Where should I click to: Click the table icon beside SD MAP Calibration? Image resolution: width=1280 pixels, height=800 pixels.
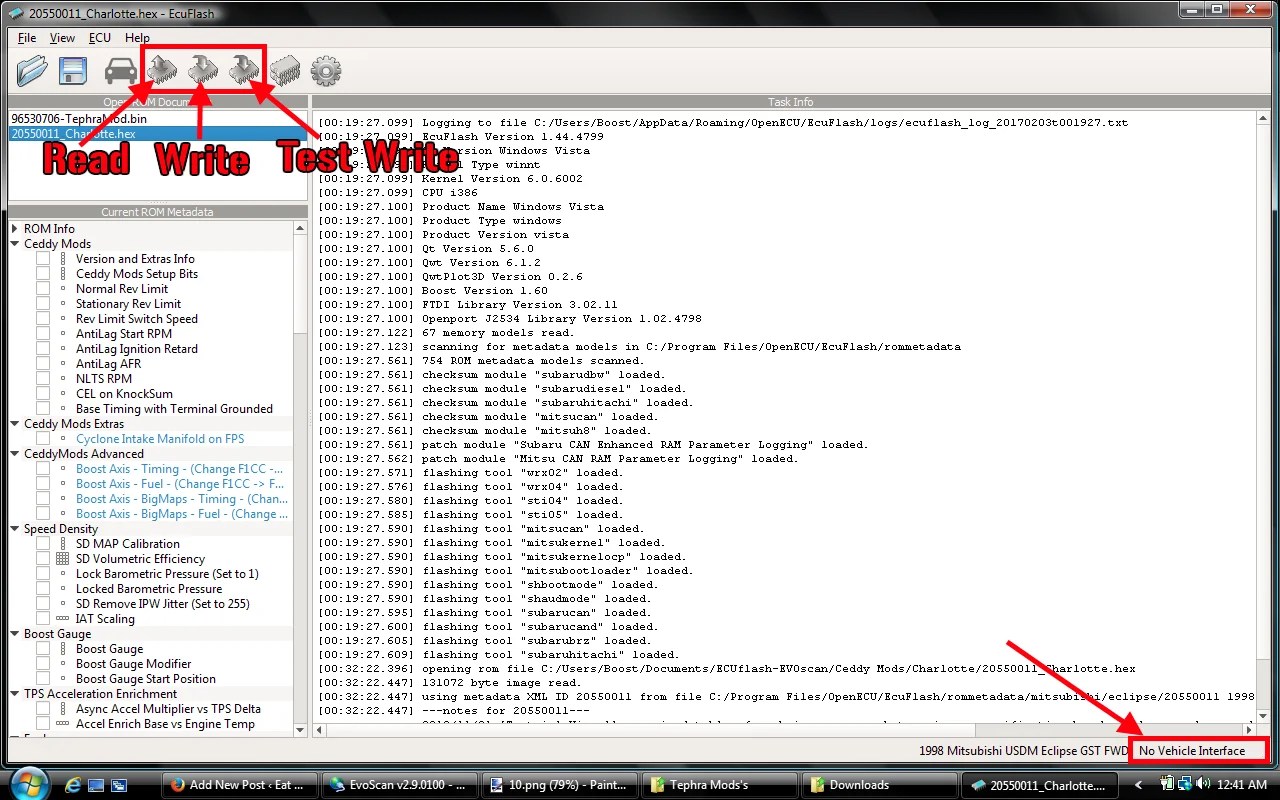[x=63, y=543]
